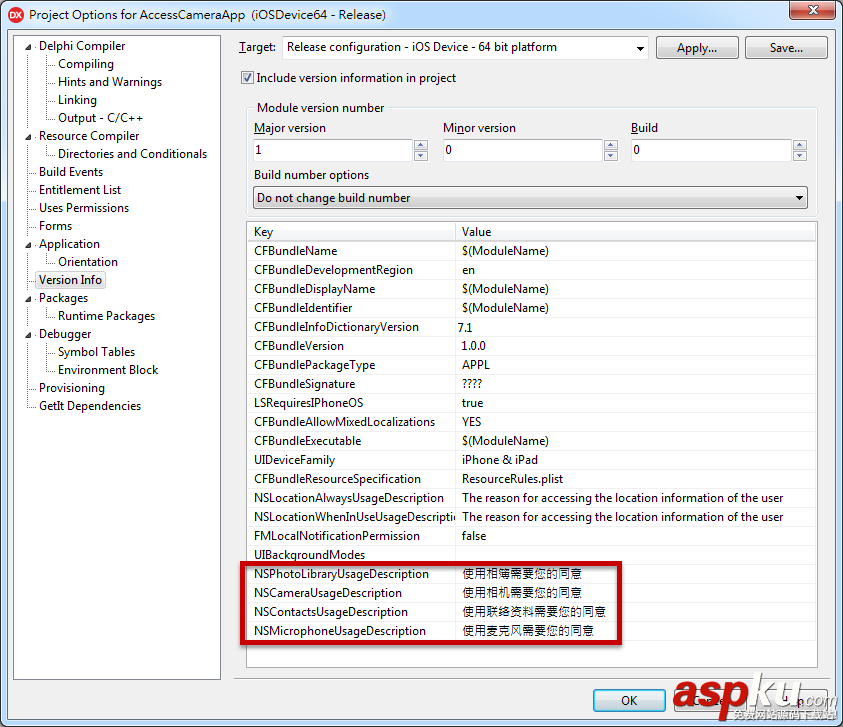The width and height of the screenshot is (843, 727).
Task: Select Directories and Conditionals tree item
Action: click(132, 154)
